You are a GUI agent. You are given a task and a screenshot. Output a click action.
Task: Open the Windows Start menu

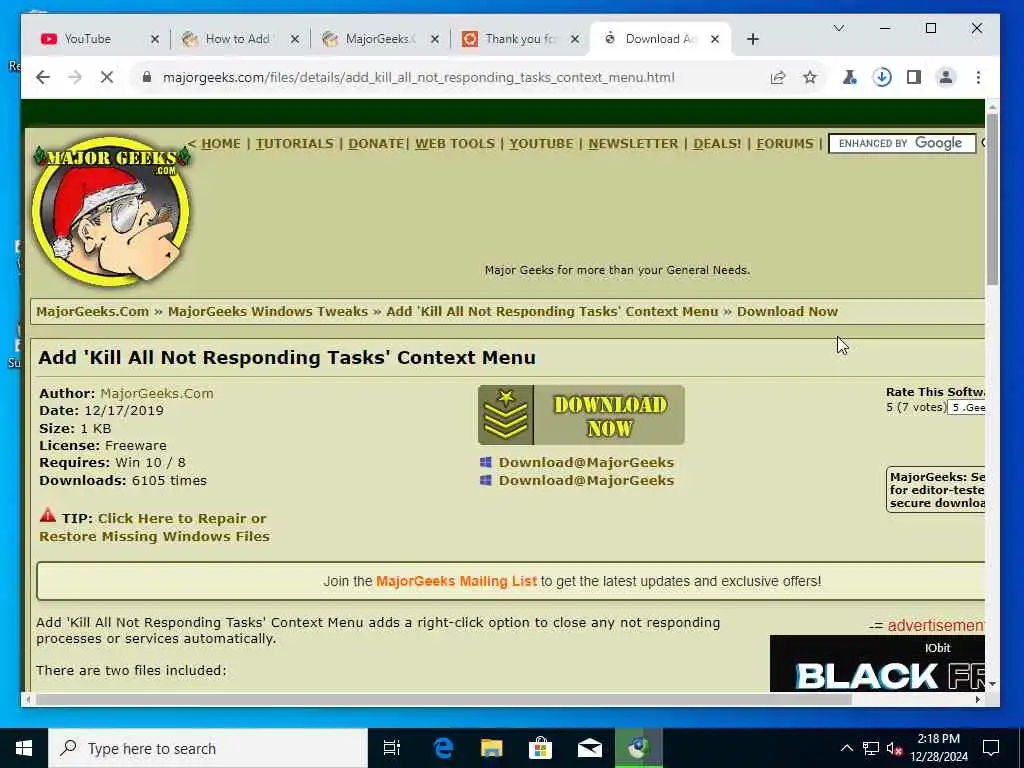pos(24,748)
